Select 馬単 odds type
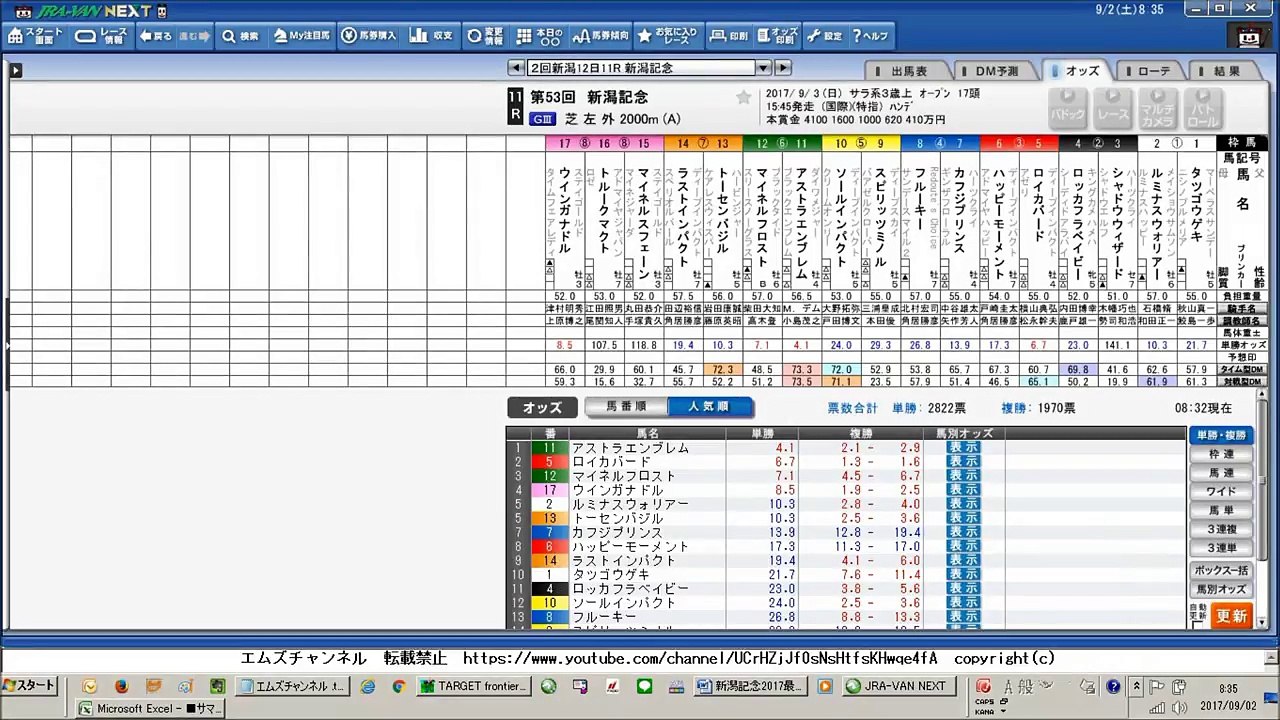Viewport: 1280px width, 720px height. (x=1221, y=511)
